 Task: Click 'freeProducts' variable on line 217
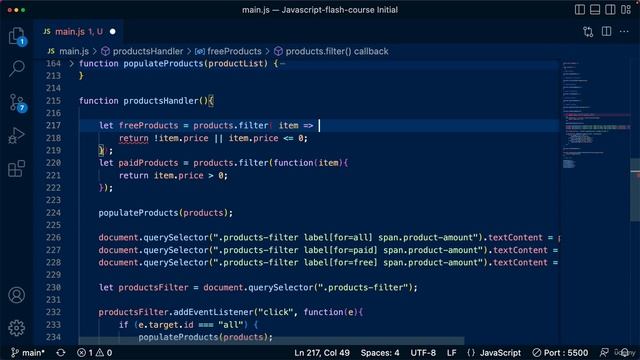(x=149, y=125)
